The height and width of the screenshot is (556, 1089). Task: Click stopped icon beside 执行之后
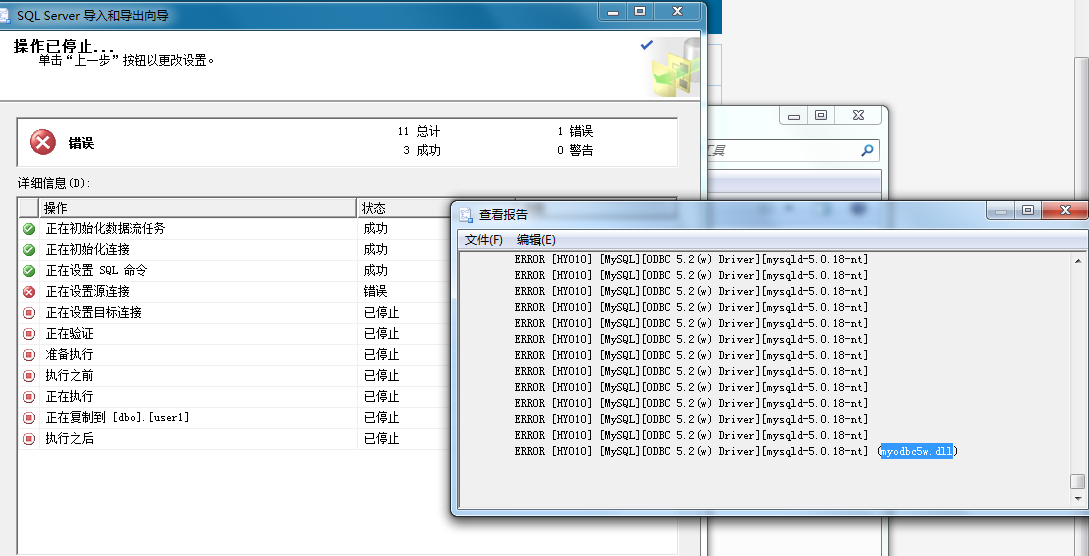tap(28, 439)
